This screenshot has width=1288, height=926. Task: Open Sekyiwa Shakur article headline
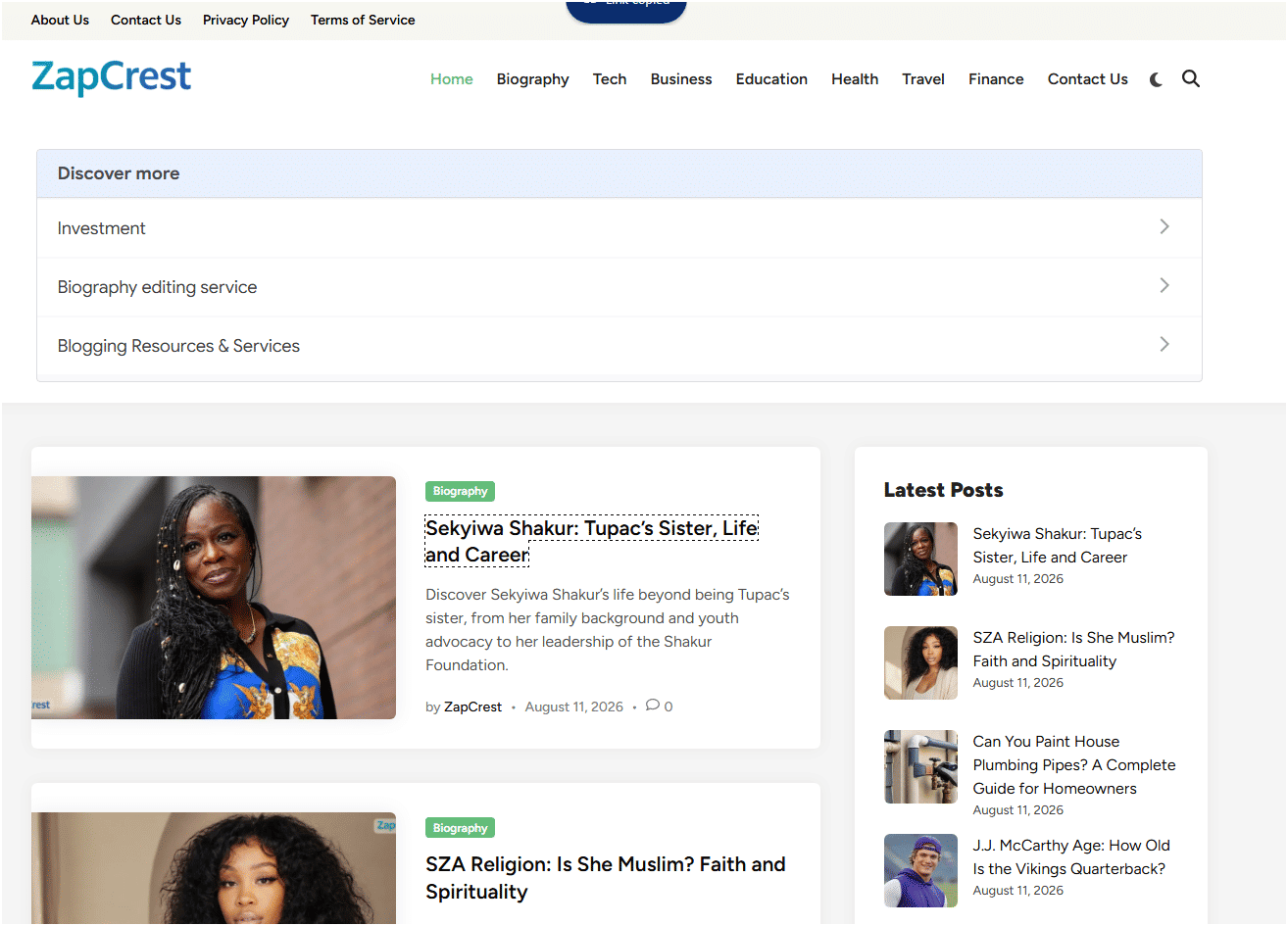pos(591,541)
